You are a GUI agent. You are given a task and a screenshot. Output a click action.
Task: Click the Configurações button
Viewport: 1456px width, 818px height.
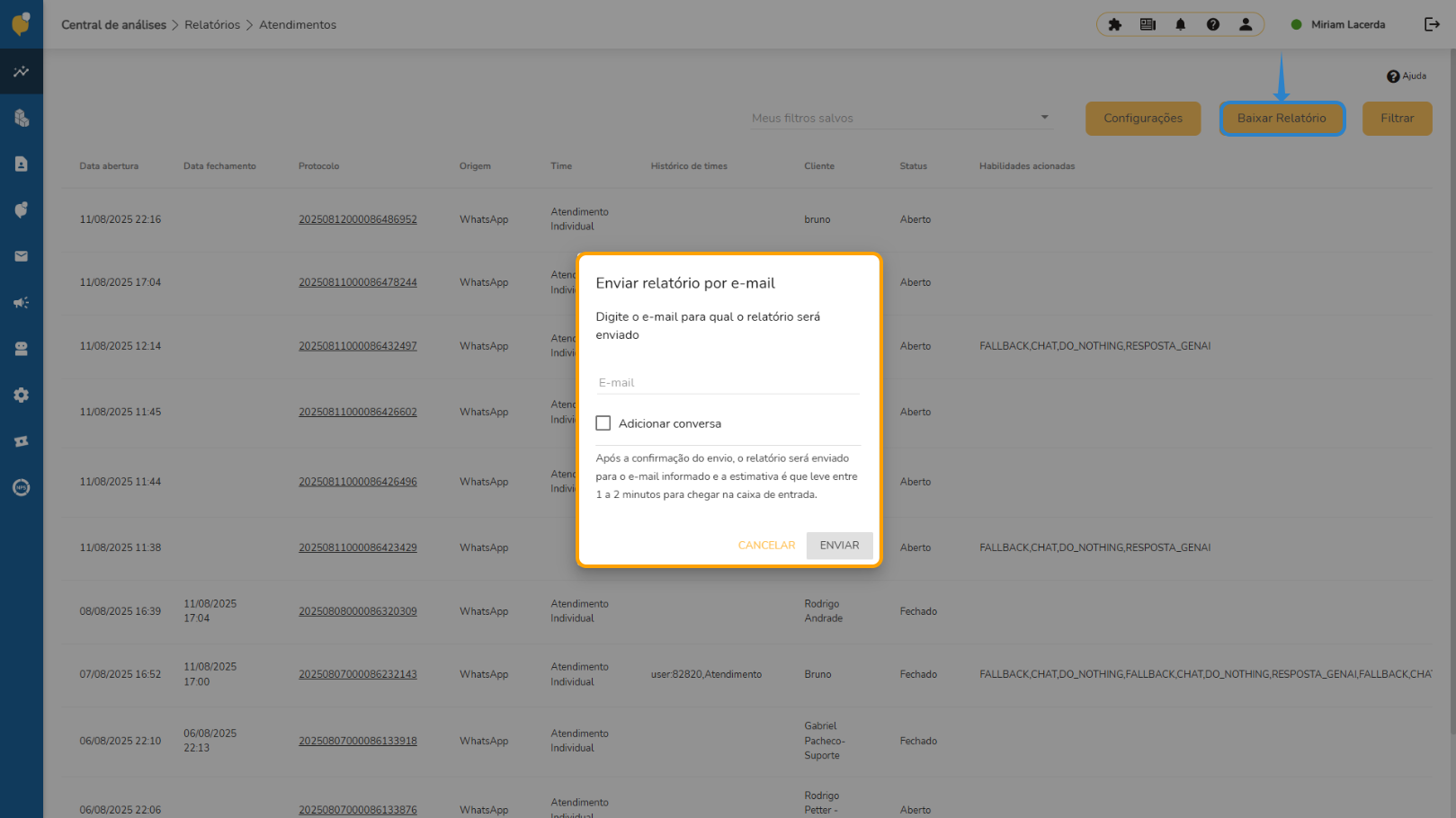click(x=1143, y=119)
